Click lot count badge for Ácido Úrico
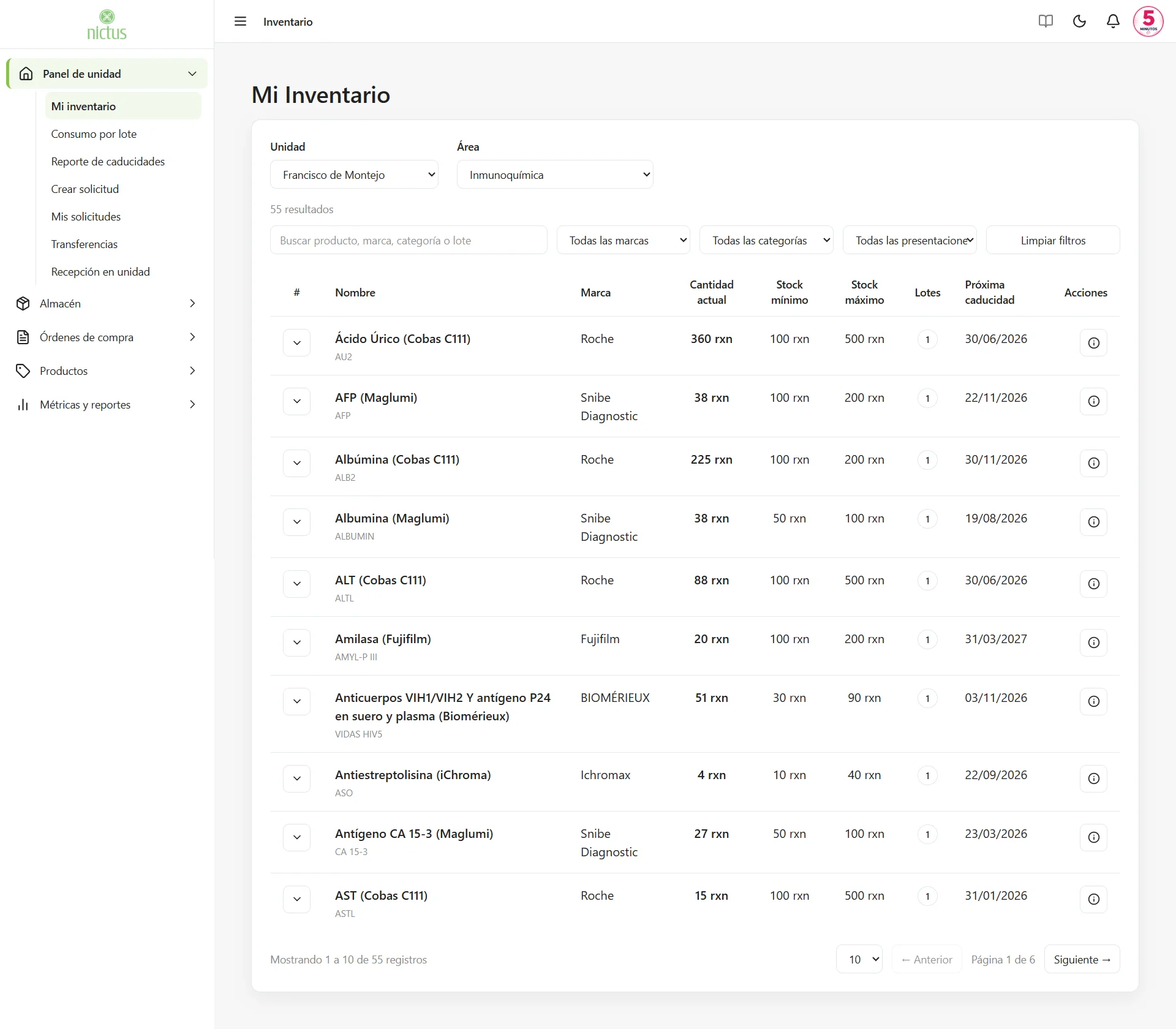 (x=927, y=339)
